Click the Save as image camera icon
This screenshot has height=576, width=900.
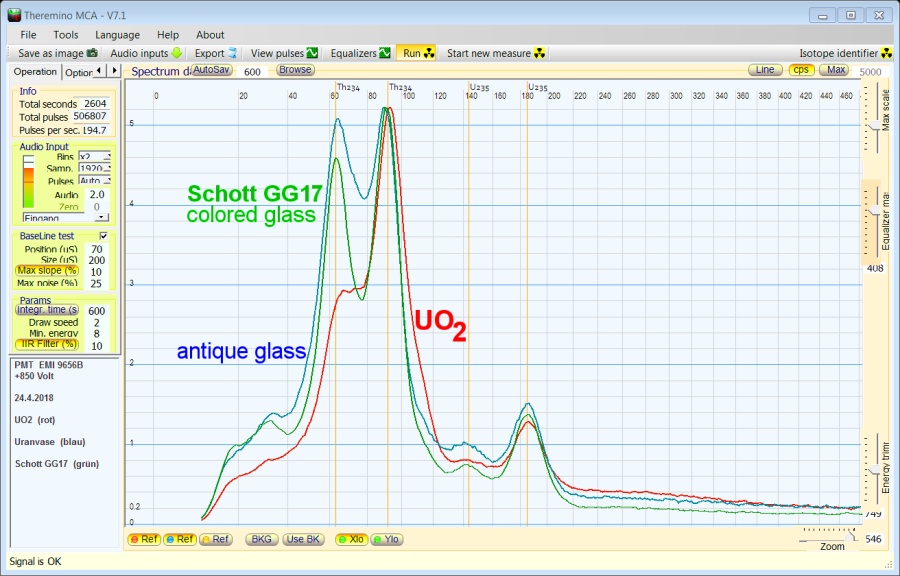92,53
